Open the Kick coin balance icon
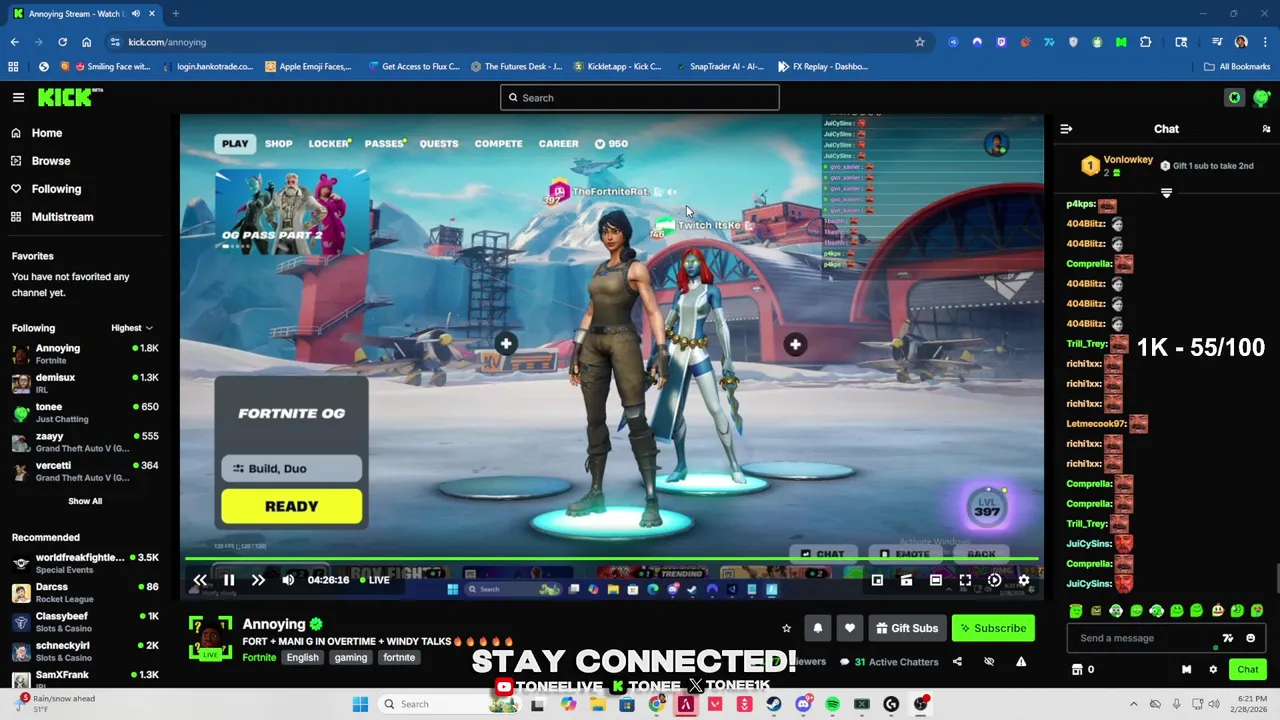The image size is (1280, 720). (x=1234, y=97)
